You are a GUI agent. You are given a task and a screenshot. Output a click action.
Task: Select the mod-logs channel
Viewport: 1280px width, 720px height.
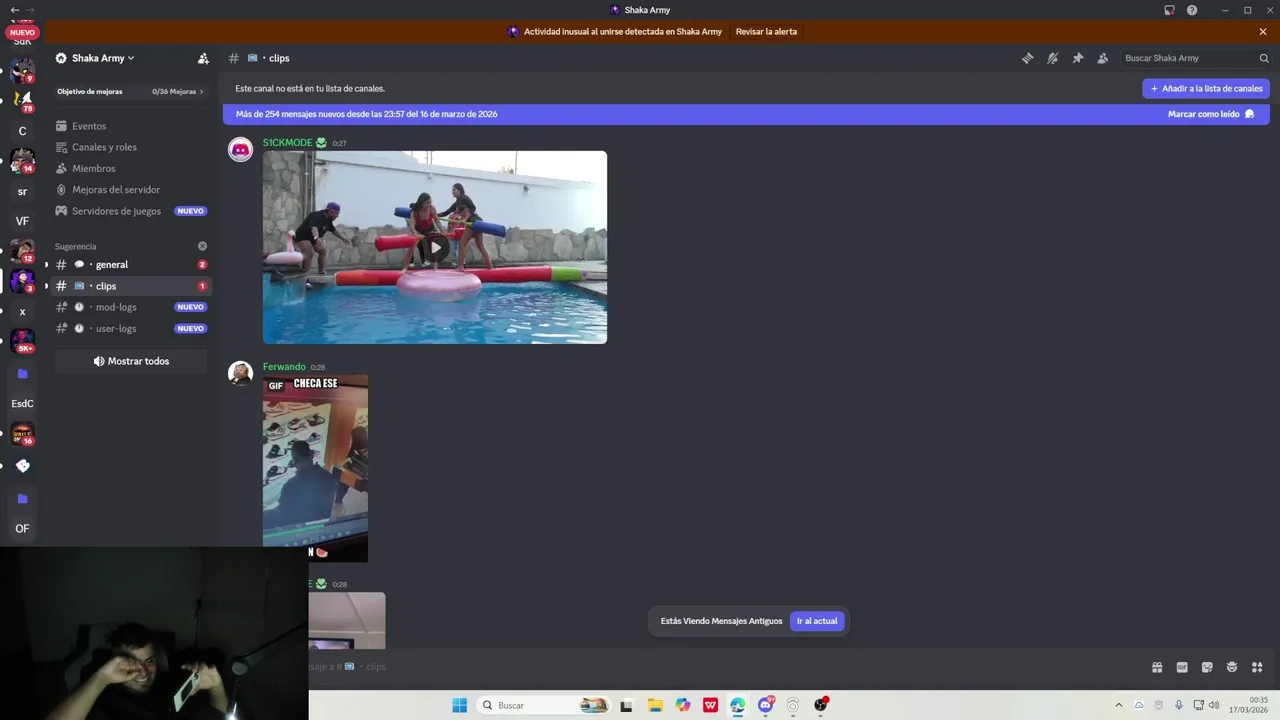tap(130, 307)
